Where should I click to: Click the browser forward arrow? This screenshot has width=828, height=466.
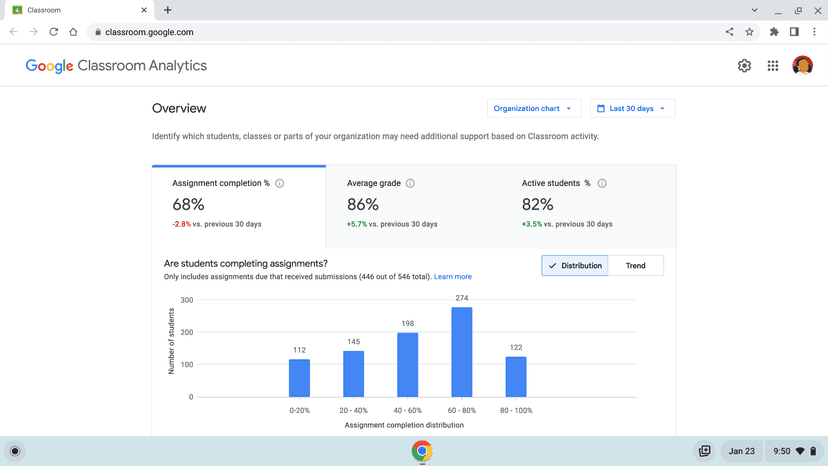click(x=34, y=32)
